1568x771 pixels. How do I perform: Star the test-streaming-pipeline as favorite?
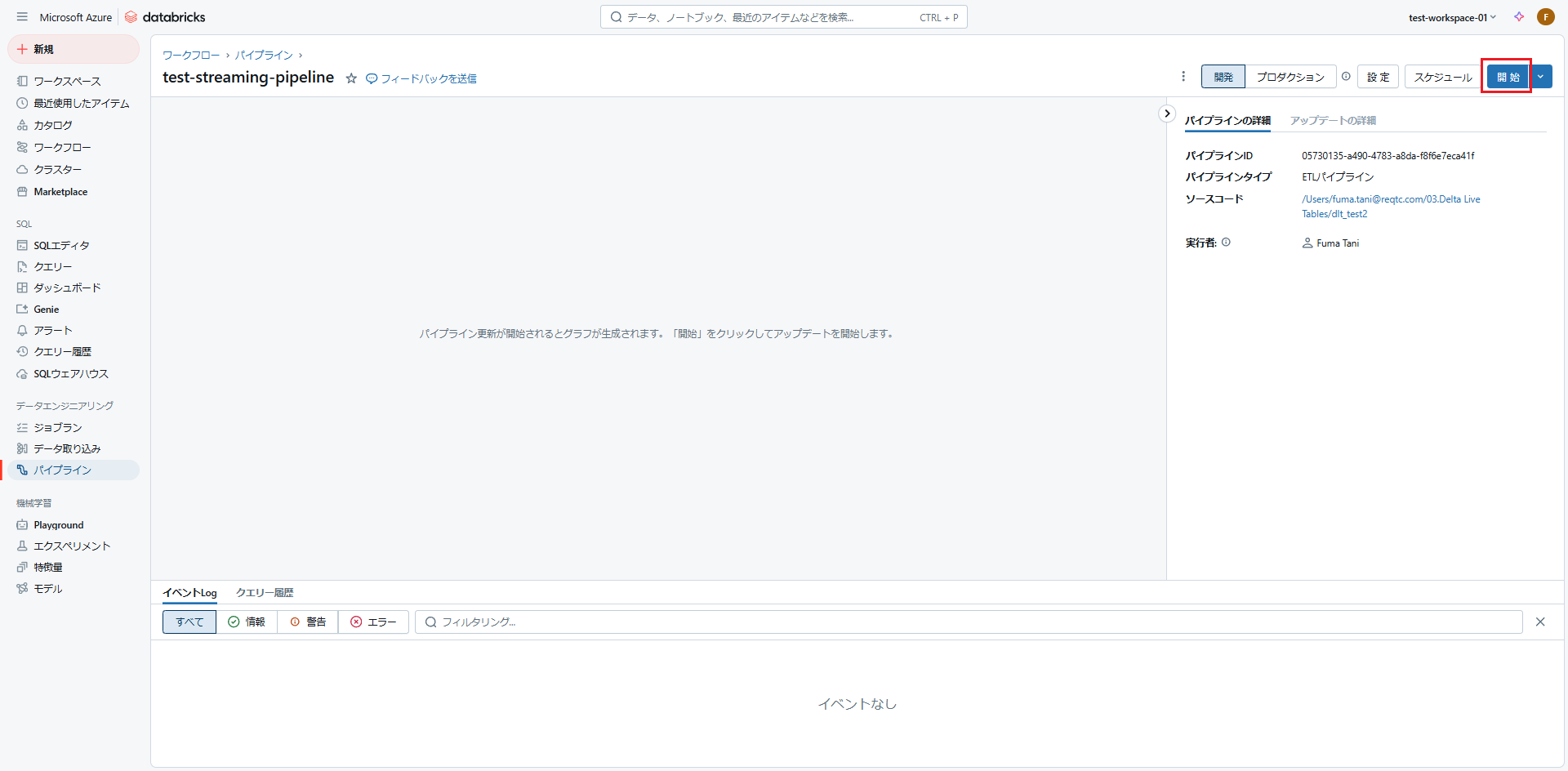[351, 78]
